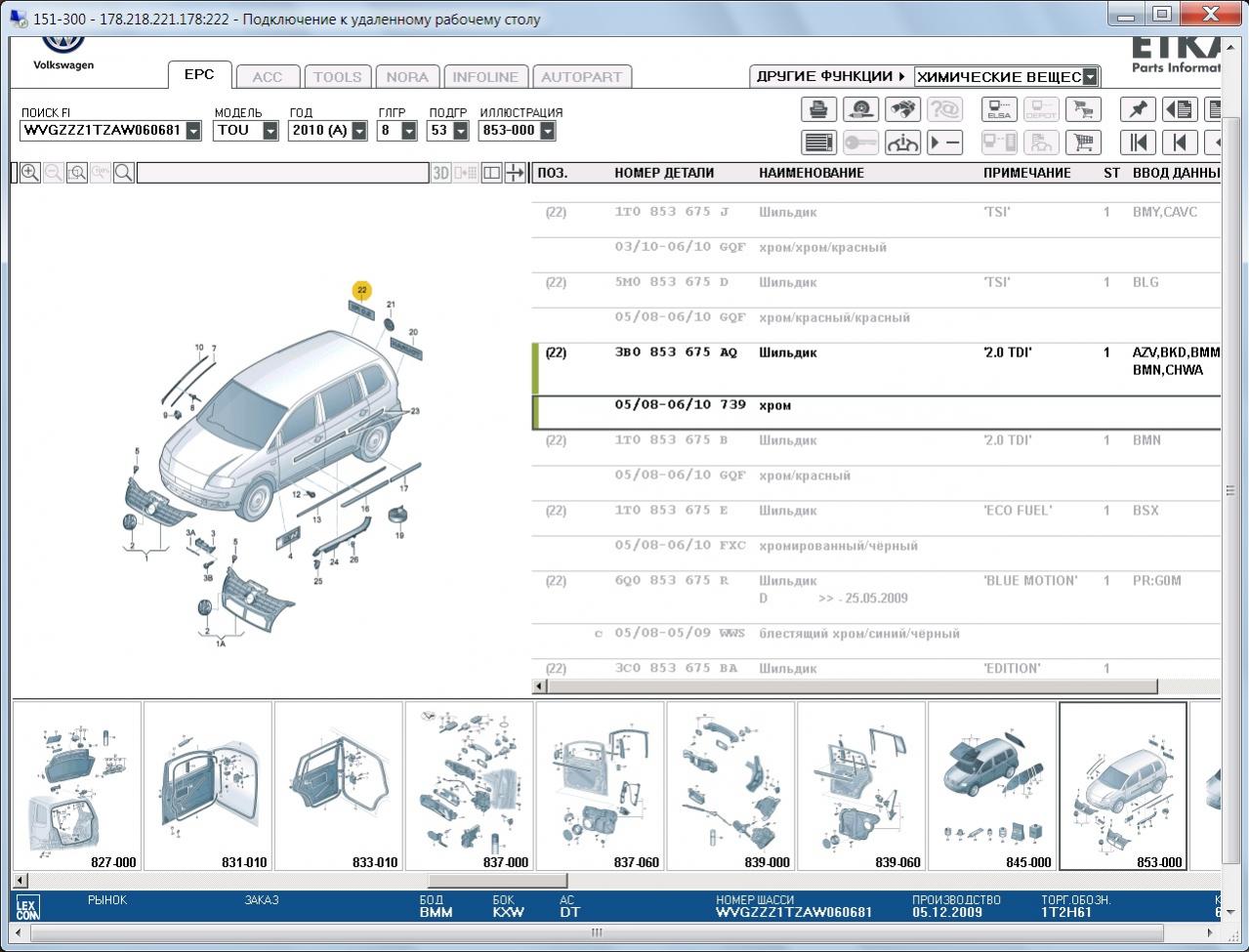Click the document with left arrow icon

[x=1180, y=109]
